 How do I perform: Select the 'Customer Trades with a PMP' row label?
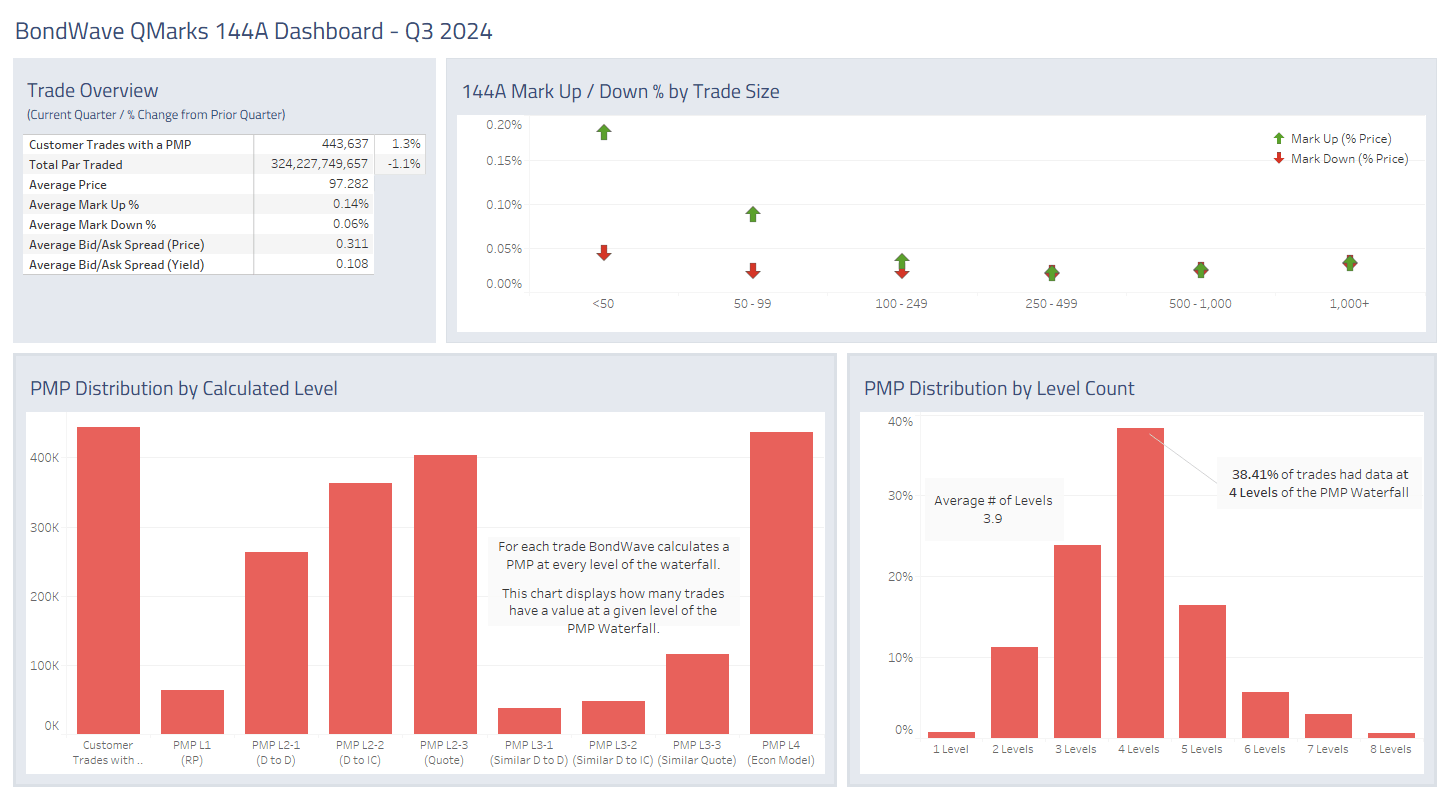coord(110,145)
